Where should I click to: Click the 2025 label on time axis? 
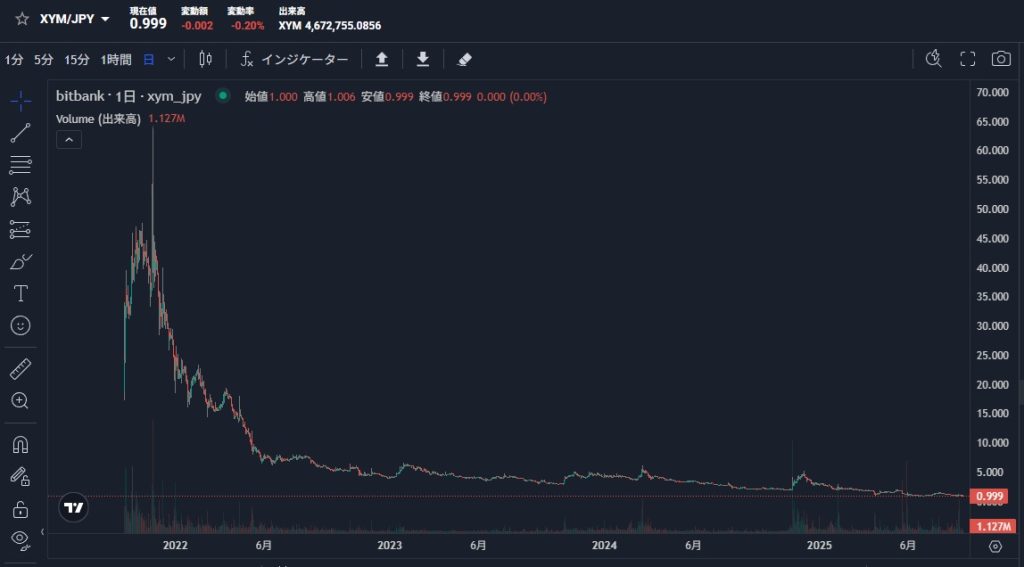819,545
